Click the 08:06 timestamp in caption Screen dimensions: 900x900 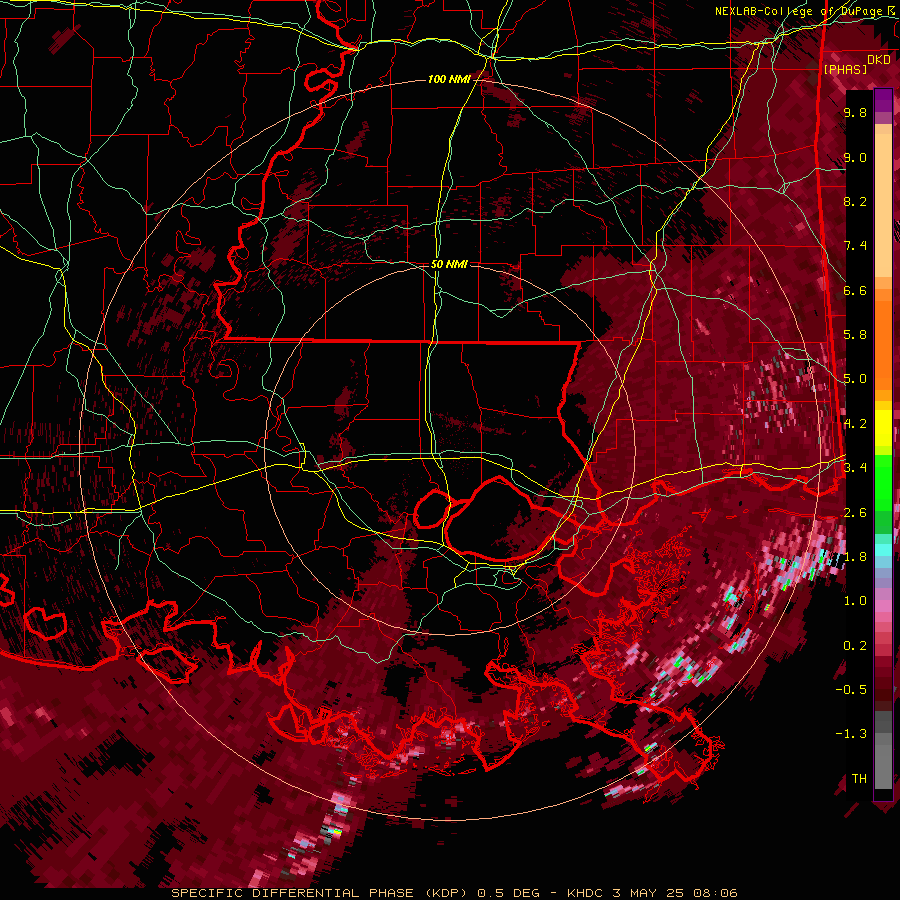coord(716,893)
